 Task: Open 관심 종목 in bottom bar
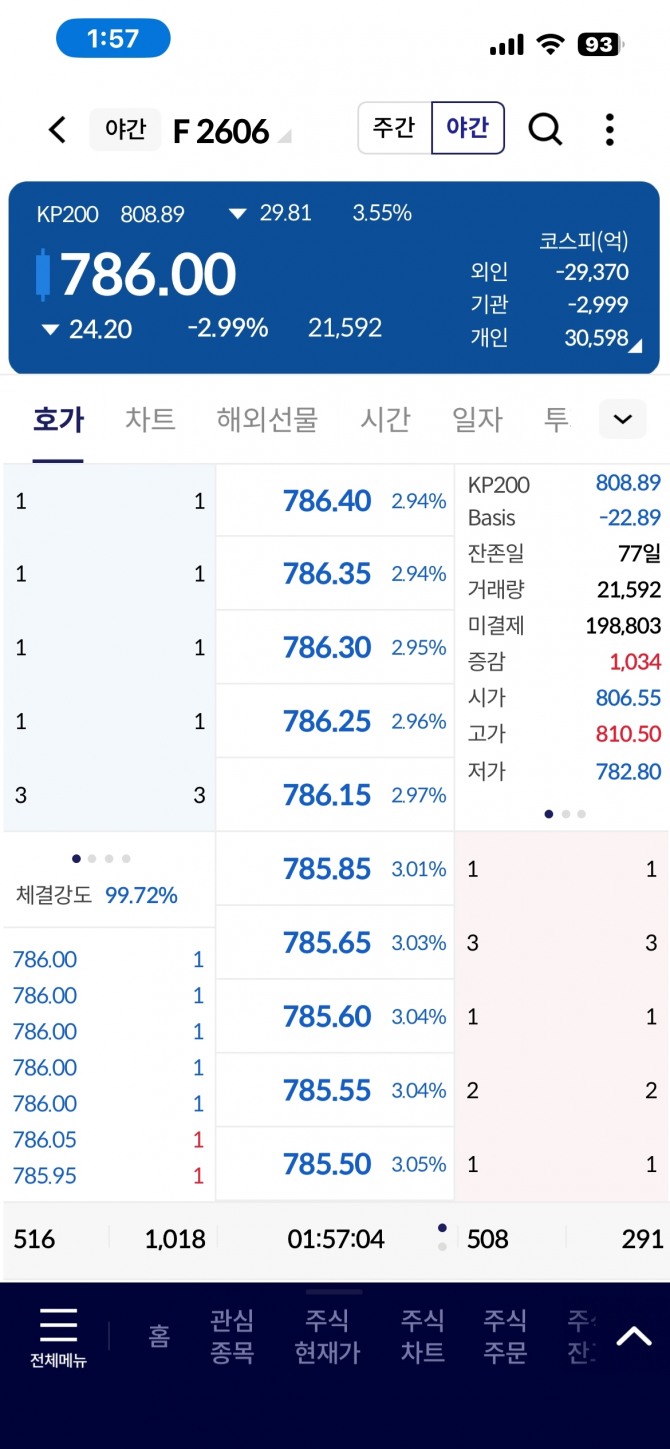tap(232, 1336)
